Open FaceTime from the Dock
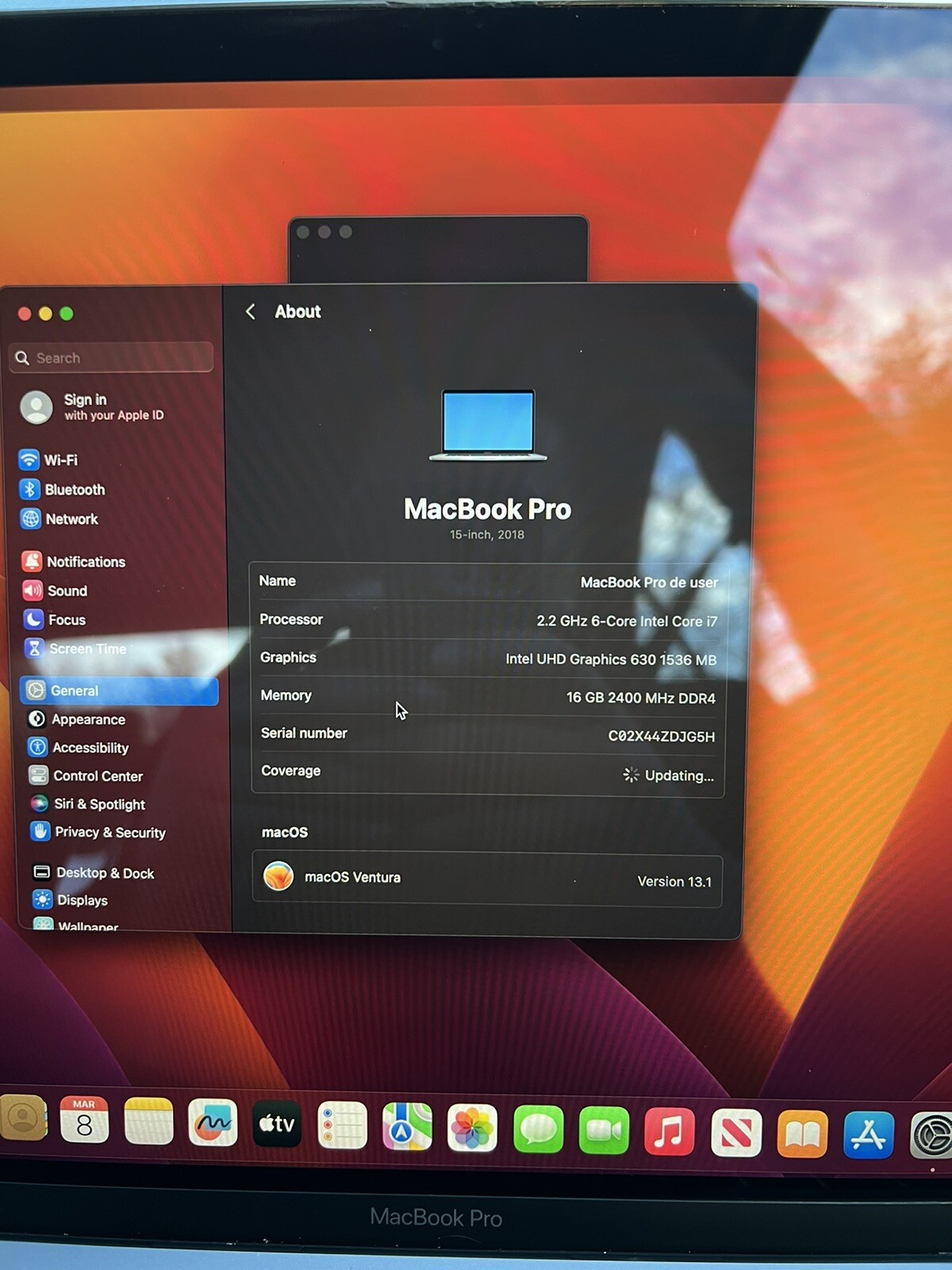This screenshot has height=1270, width=952. 604,1130
